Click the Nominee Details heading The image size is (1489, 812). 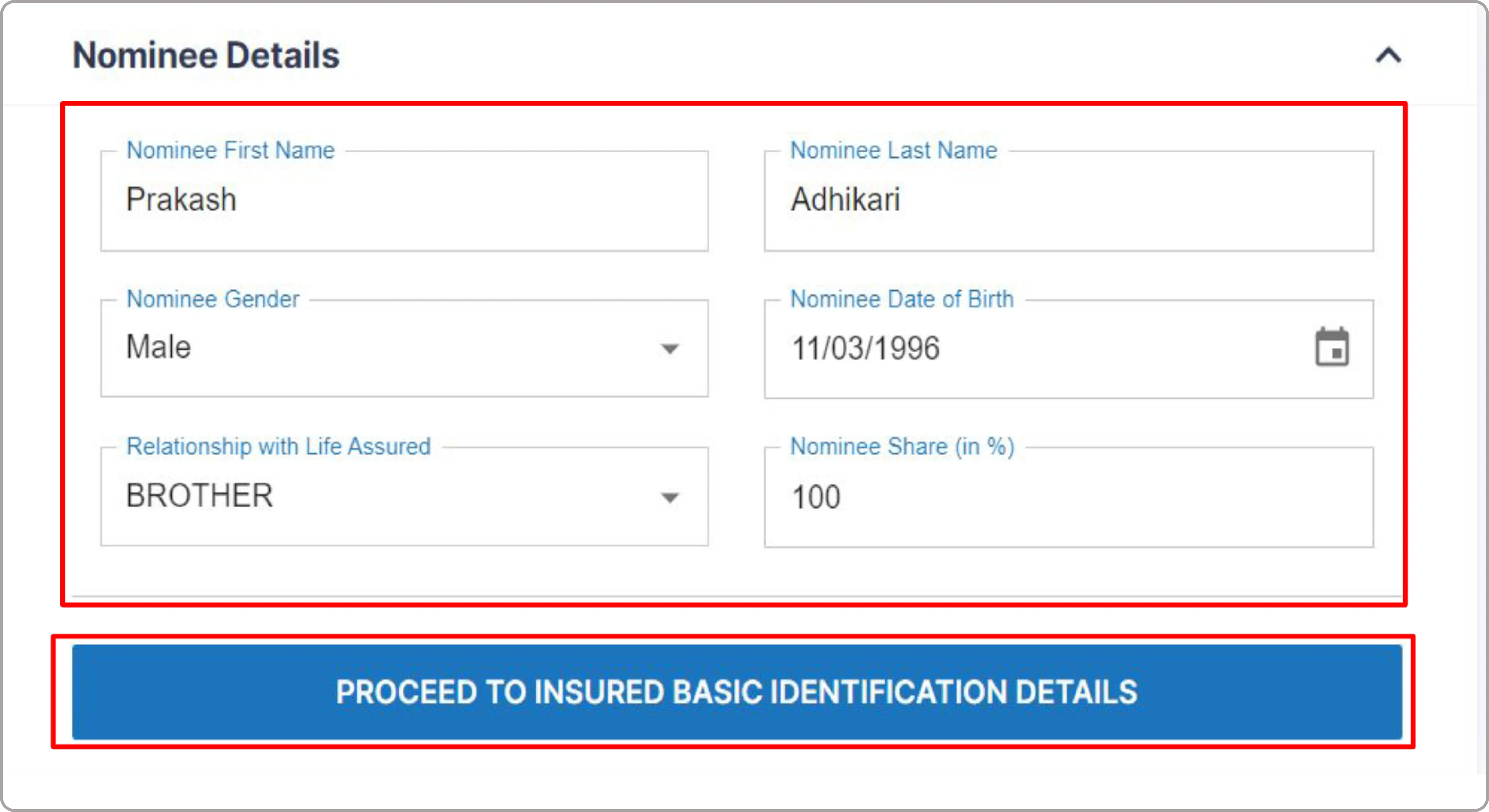click(x=206, y=56)
